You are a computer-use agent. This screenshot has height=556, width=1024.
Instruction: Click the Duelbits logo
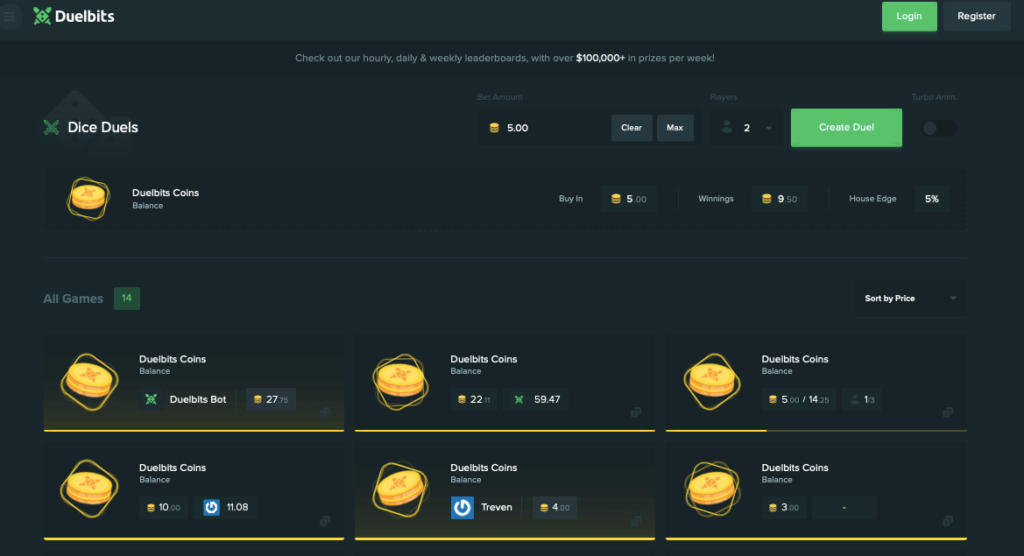tap(74, 16)
